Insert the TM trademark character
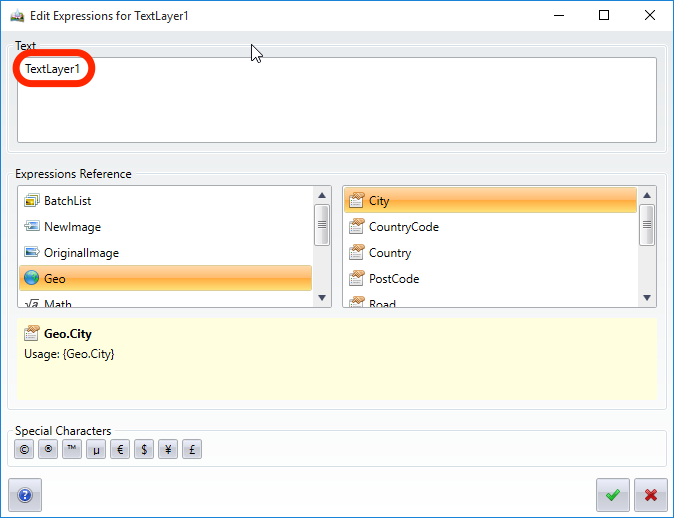The image size is (674, 518). pos(72,450)
